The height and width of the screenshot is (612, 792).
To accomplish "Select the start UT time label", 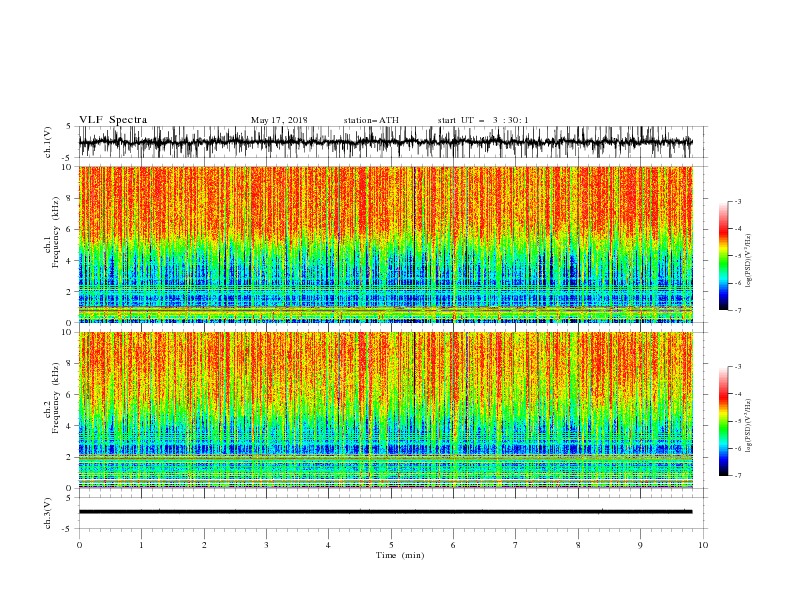I will tap(483, 120).
